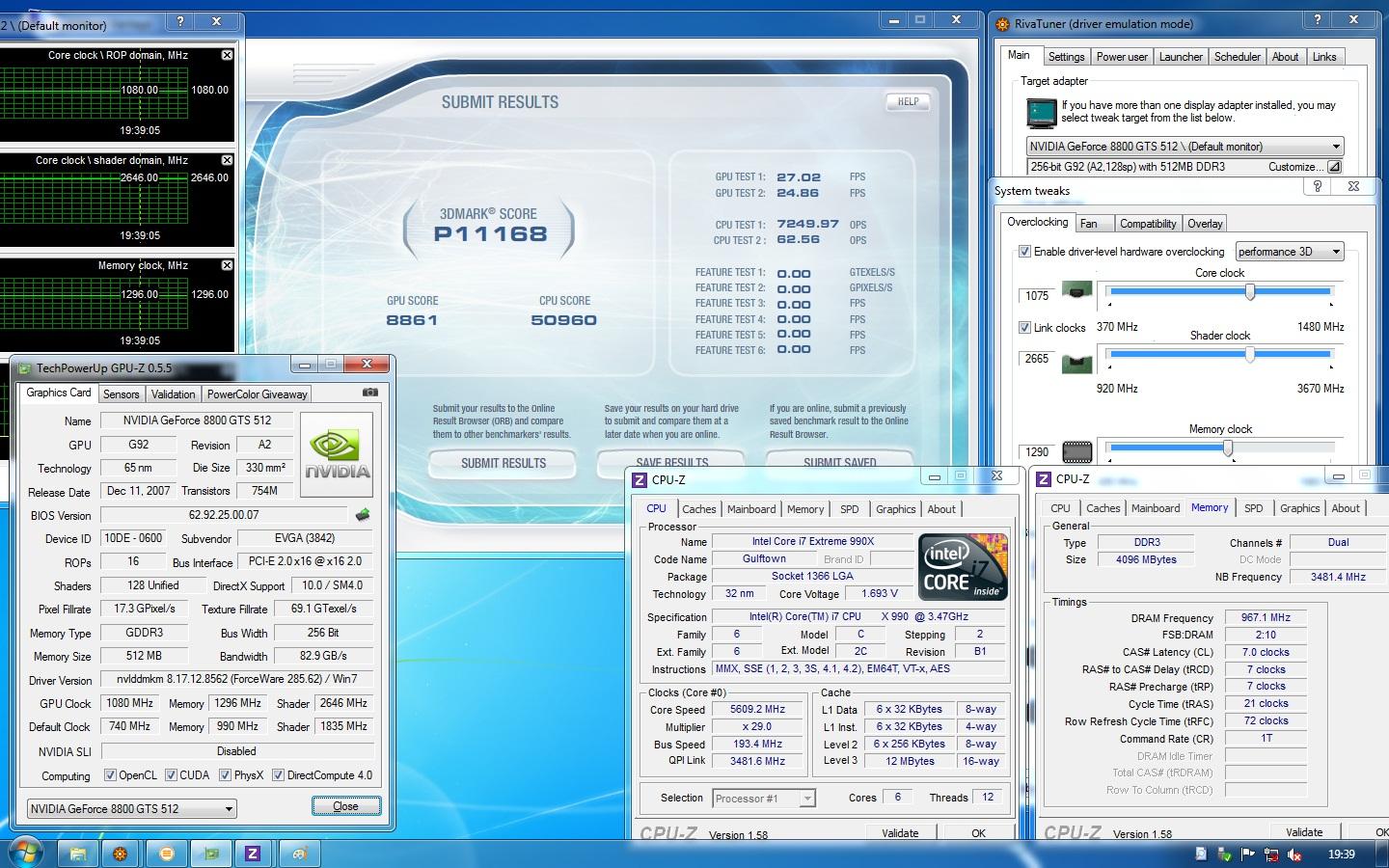This screenshot has height=868, width=1389.
Task: Click the 3DMark Submit Results button
Action: (x=504, y=464)
